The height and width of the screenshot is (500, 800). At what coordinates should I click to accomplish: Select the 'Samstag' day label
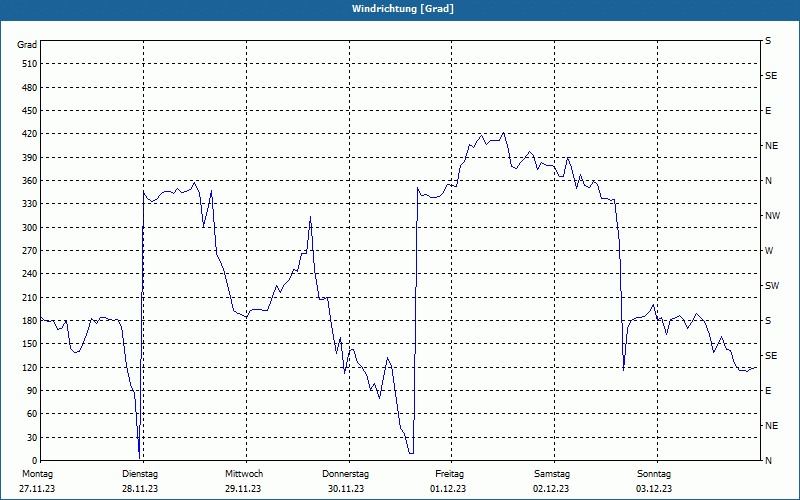pos(552,474)
